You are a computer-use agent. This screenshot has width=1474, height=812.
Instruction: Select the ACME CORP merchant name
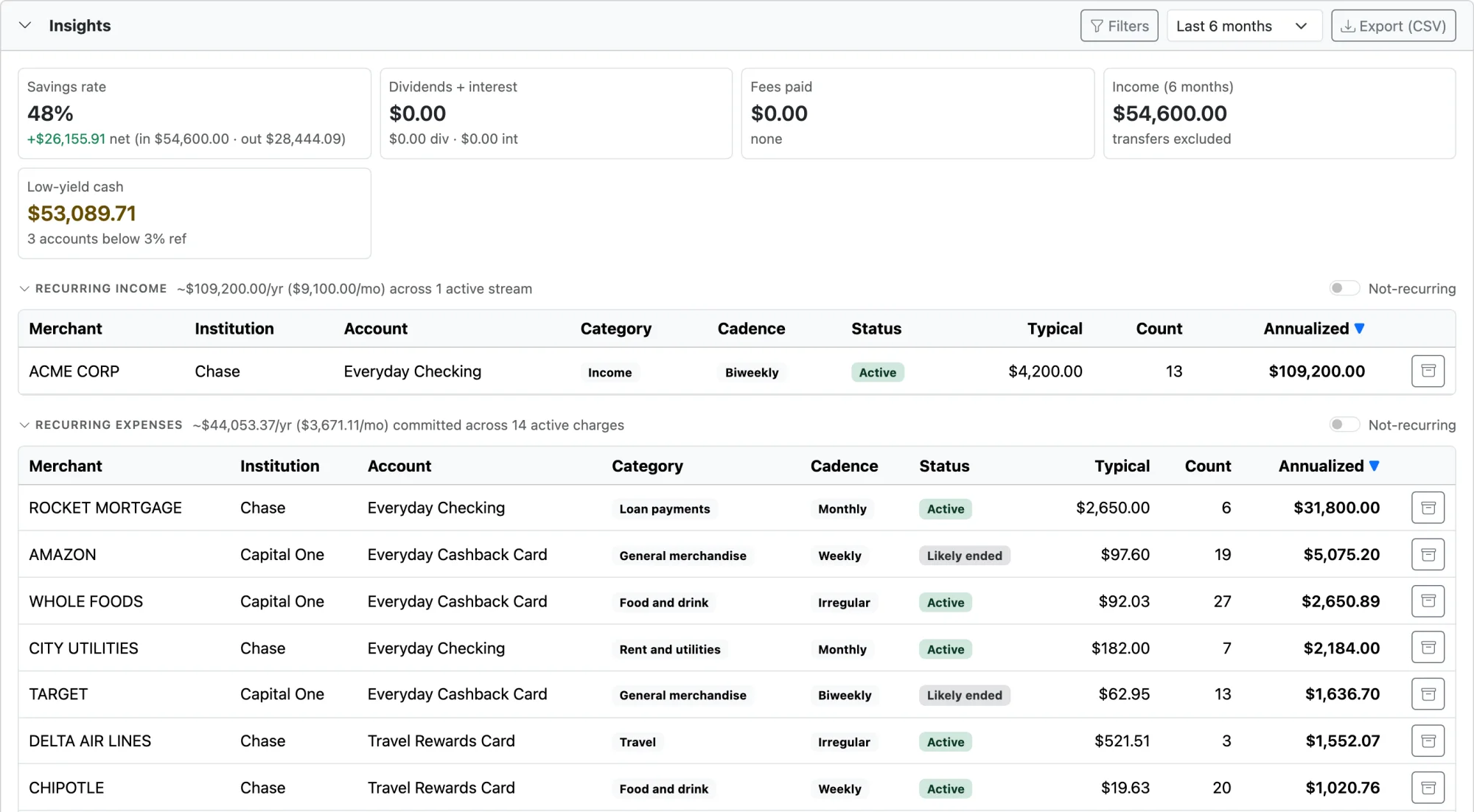pyautogui.click(x=74, y=371)
